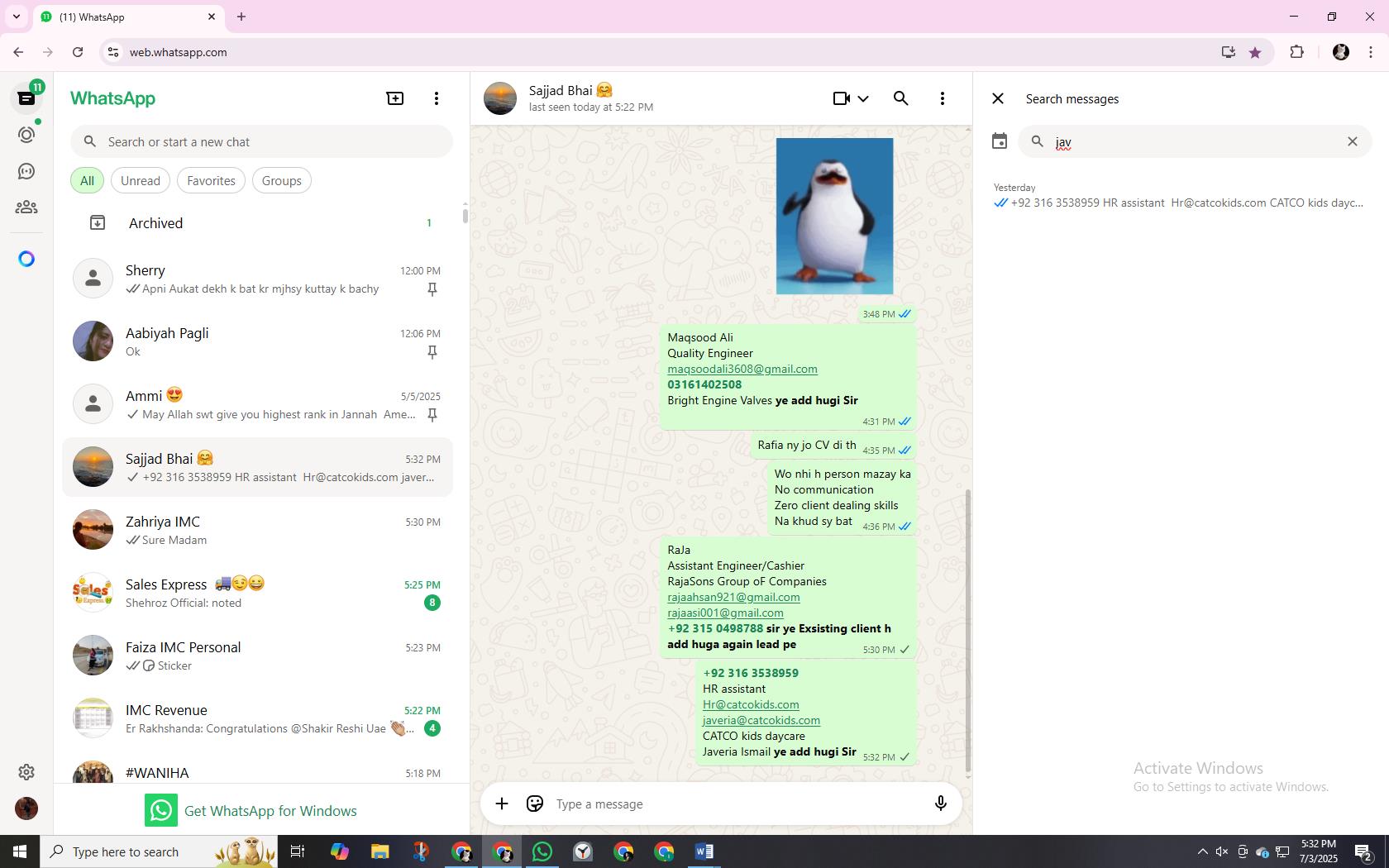Bookmark star icon in address bar
Screen dimensions: 1389x868
[x=1255, y=52]
